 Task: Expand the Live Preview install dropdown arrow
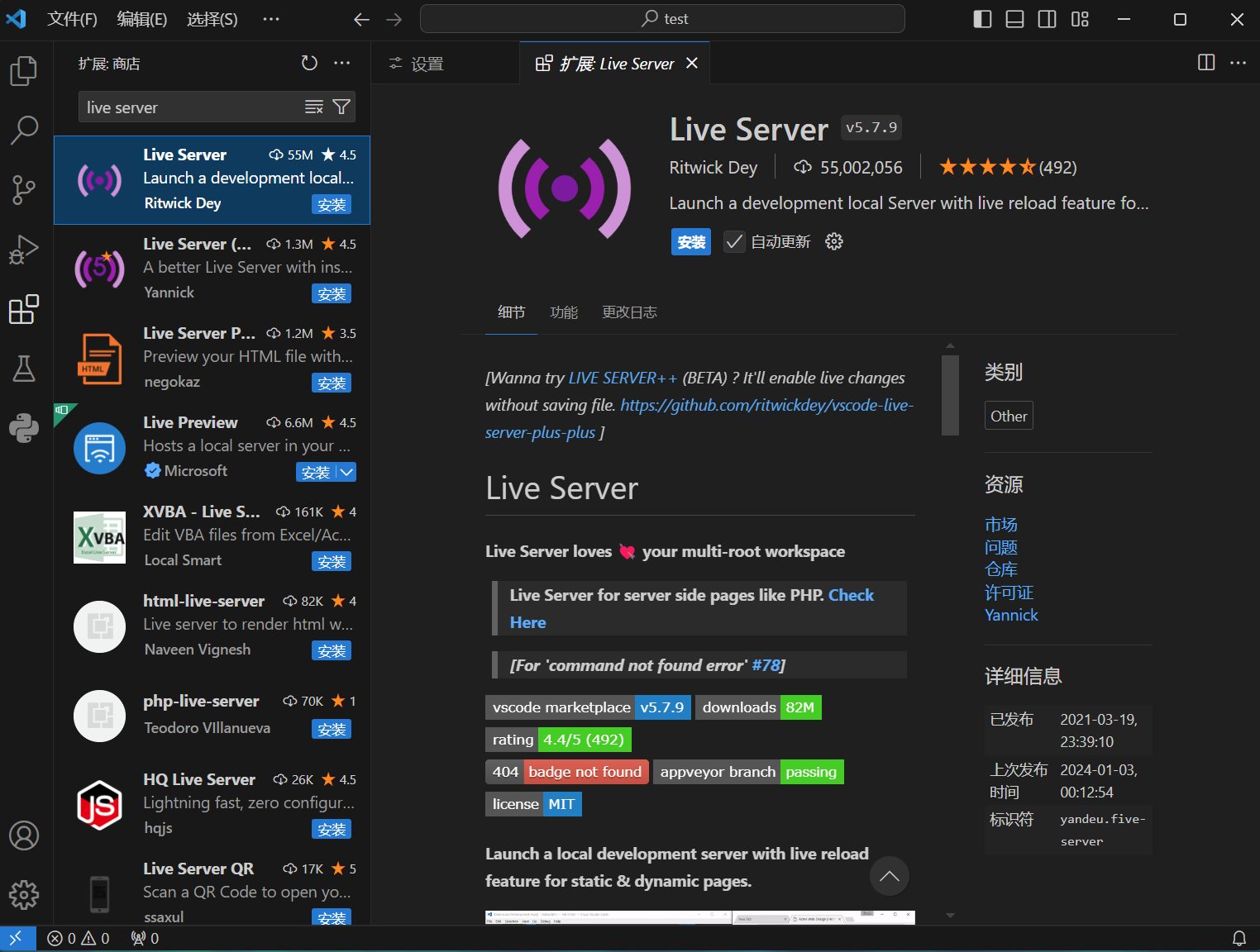tap(347, 472)
